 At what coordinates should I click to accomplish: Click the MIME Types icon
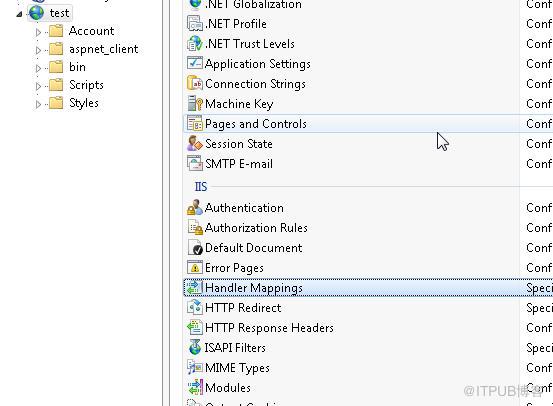pyautogui.click(x=195, y=368)
